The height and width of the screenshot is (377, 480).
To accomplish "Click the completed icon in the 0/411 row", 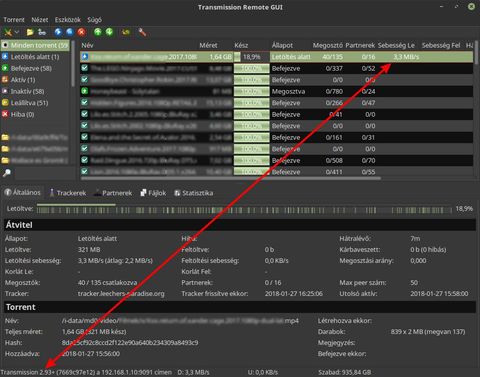I will (85, 171).
